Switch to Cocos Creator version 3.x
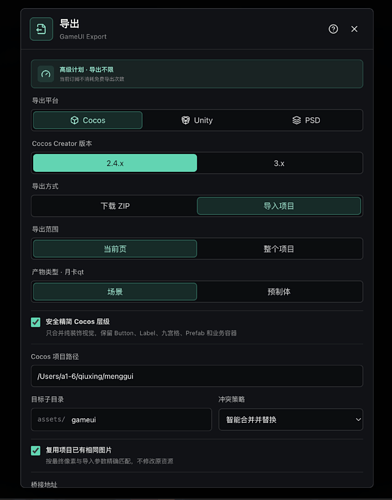The image size is (392, 500). [279, 163]
